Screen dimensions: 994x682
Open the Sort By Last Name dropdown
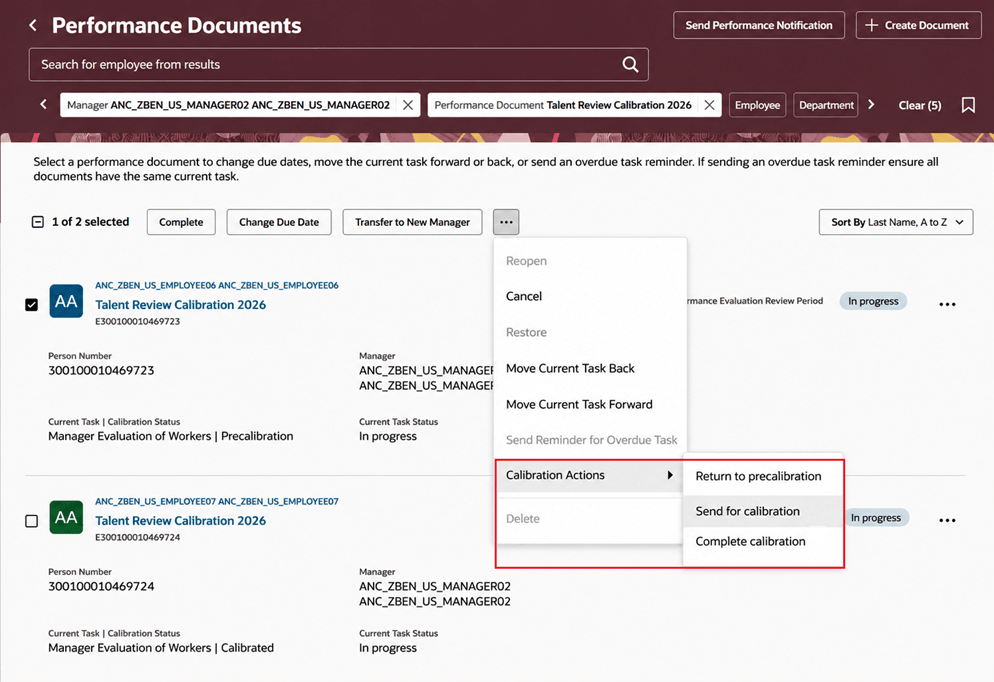click(896, 222)
